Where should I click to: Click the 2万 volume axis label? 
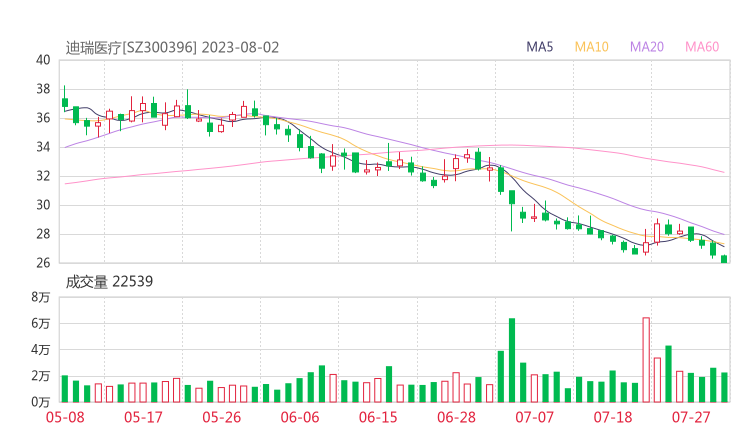[41, 376]
